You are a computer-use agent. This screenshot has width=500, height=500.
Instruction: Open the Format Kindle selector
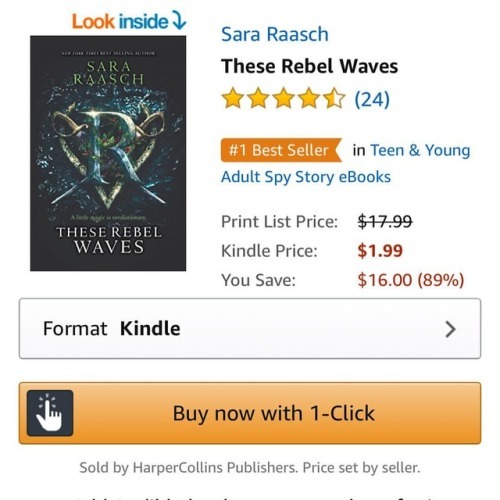(x=250, y=329)
